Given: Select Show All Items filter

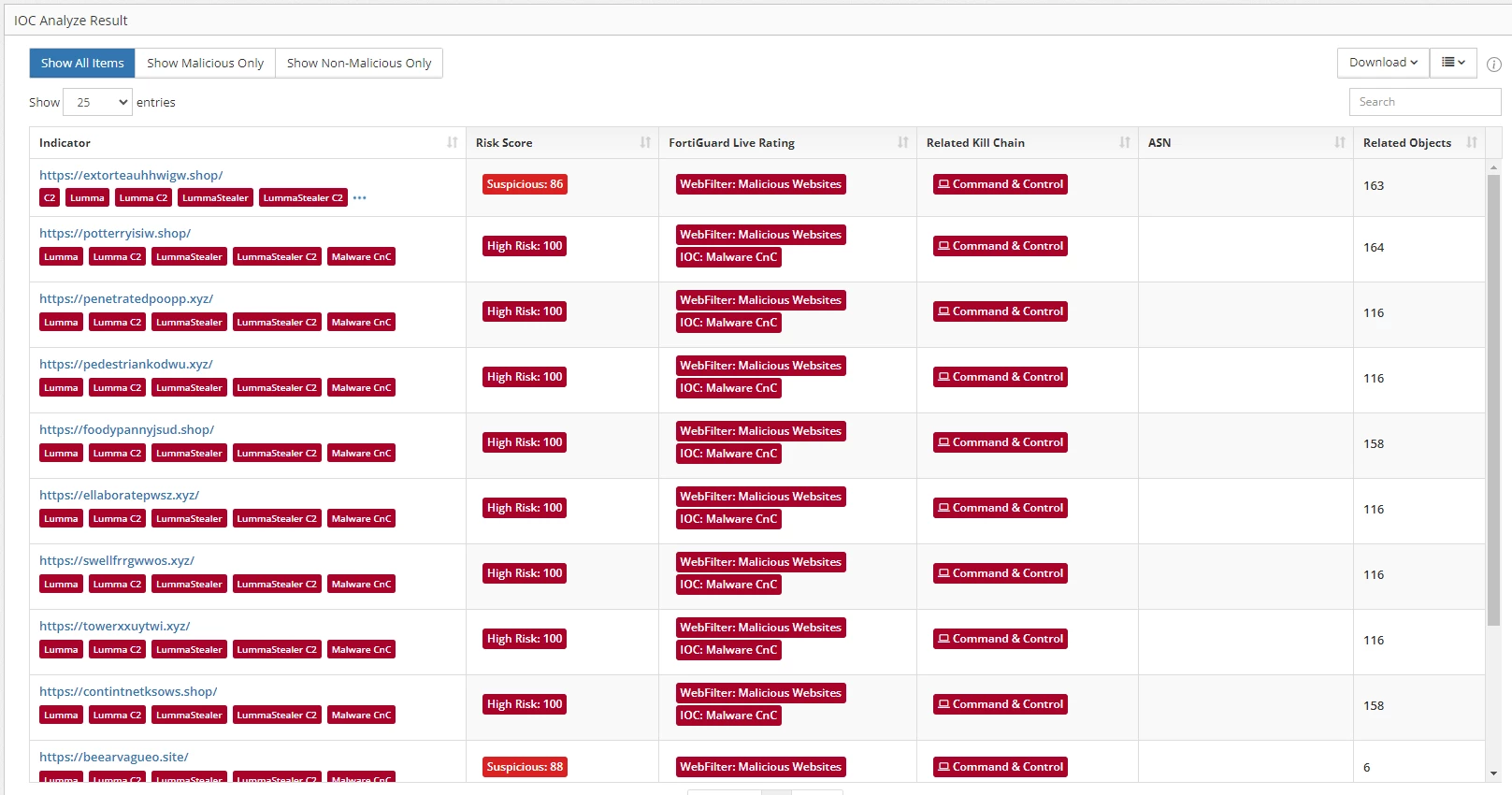Looking at the screenshot, I should click(x=82, y=63).
